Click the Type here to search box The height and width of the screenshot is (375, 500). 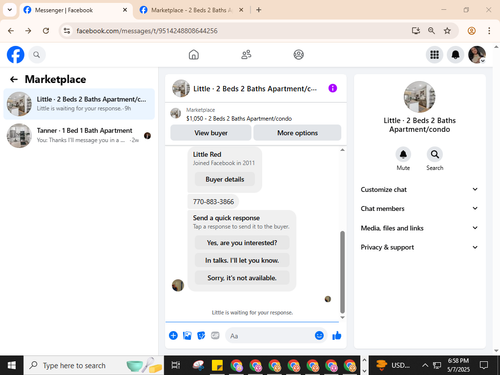pyautogui.click(x=94, y=365)
